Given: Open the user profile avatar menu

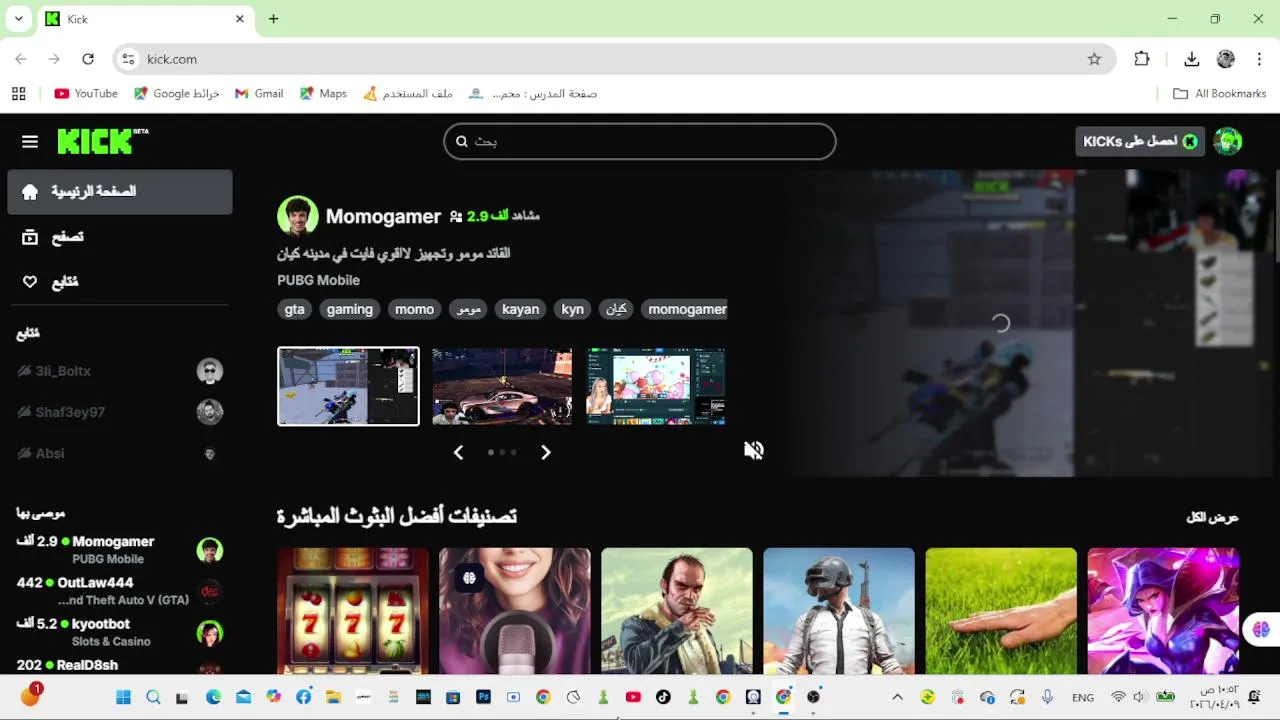Looking at the screenshot, I should point(1228,141).
